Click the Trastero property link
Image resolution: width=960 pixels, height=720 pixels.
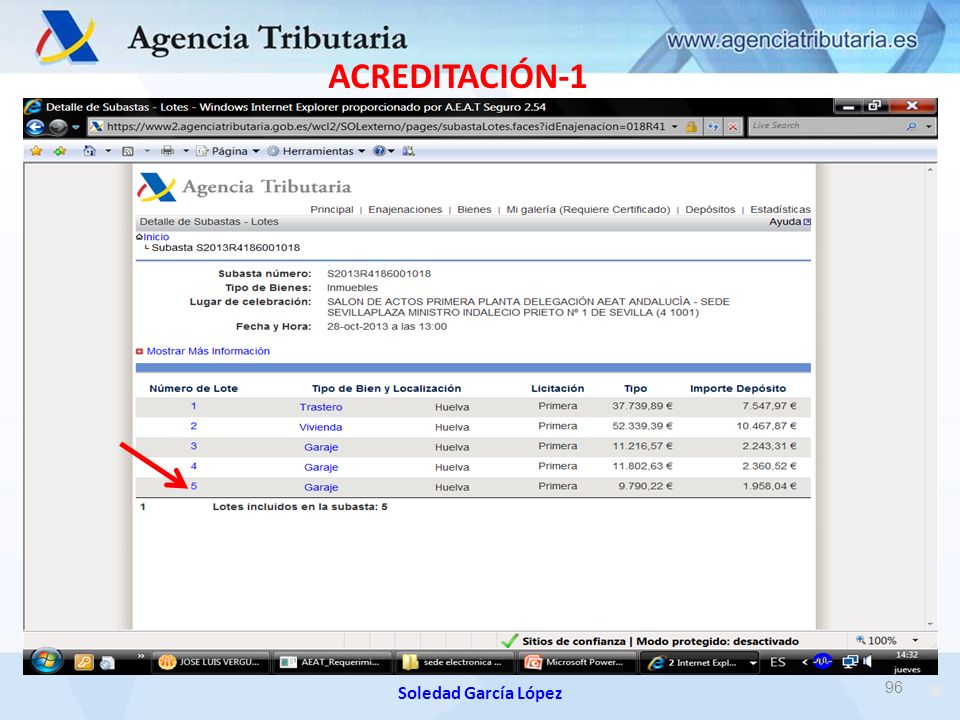coord(321,407)
